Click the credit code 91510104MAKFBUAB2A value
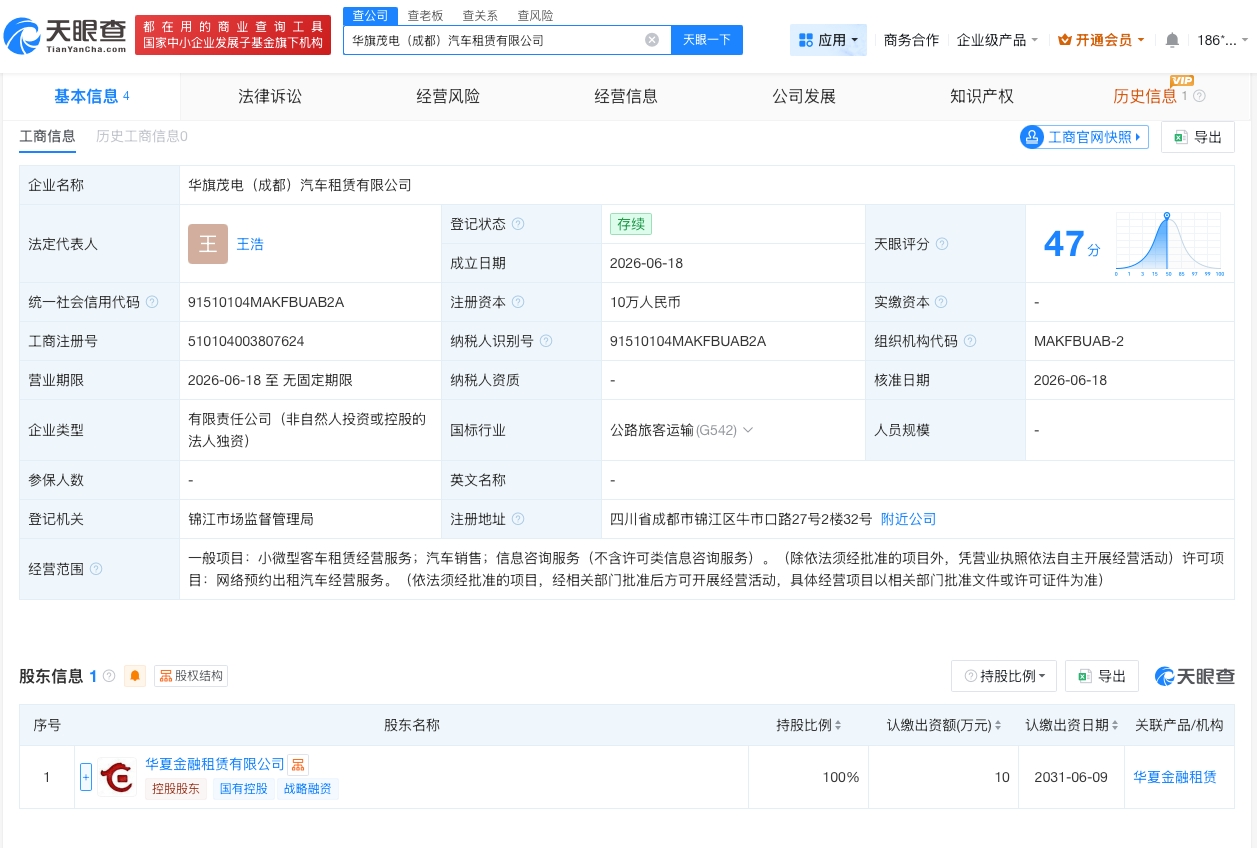The image size is (1257, 848). point(266,302)
